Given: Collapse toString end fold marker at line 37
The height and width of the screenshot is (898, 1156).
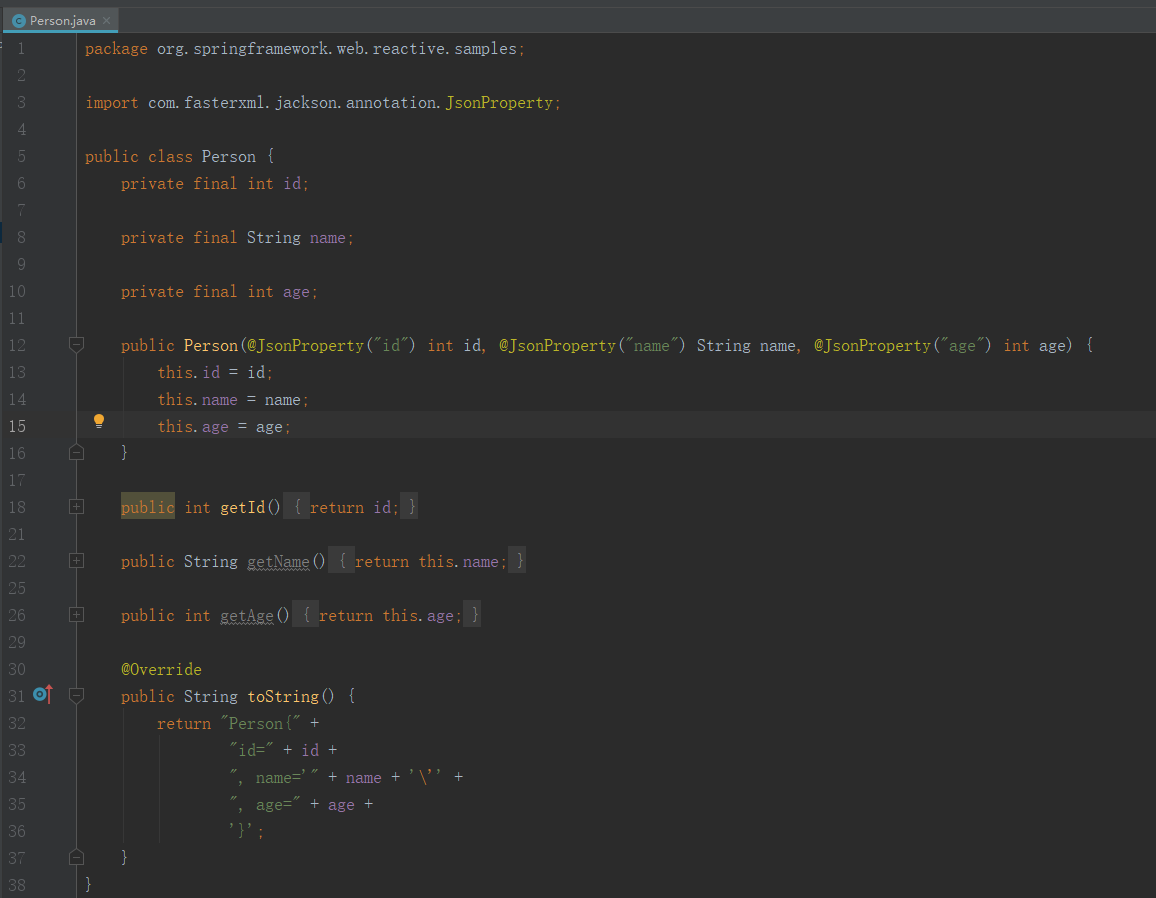Looking at the screenshot, I should [x=76, y=857].
